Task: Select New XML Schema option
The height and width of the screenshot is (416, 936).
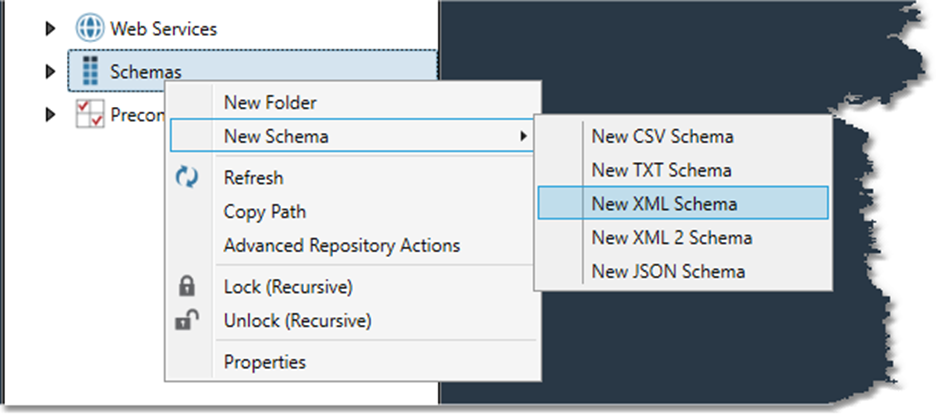Action: (664, 204)
